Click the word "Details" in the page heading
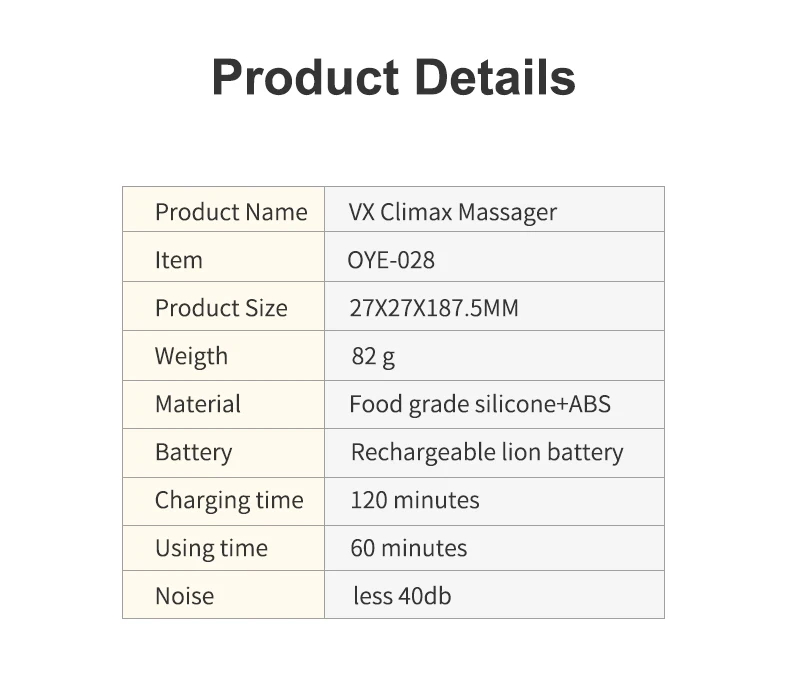Screen dimensions: 790x684 coord(489,77)
